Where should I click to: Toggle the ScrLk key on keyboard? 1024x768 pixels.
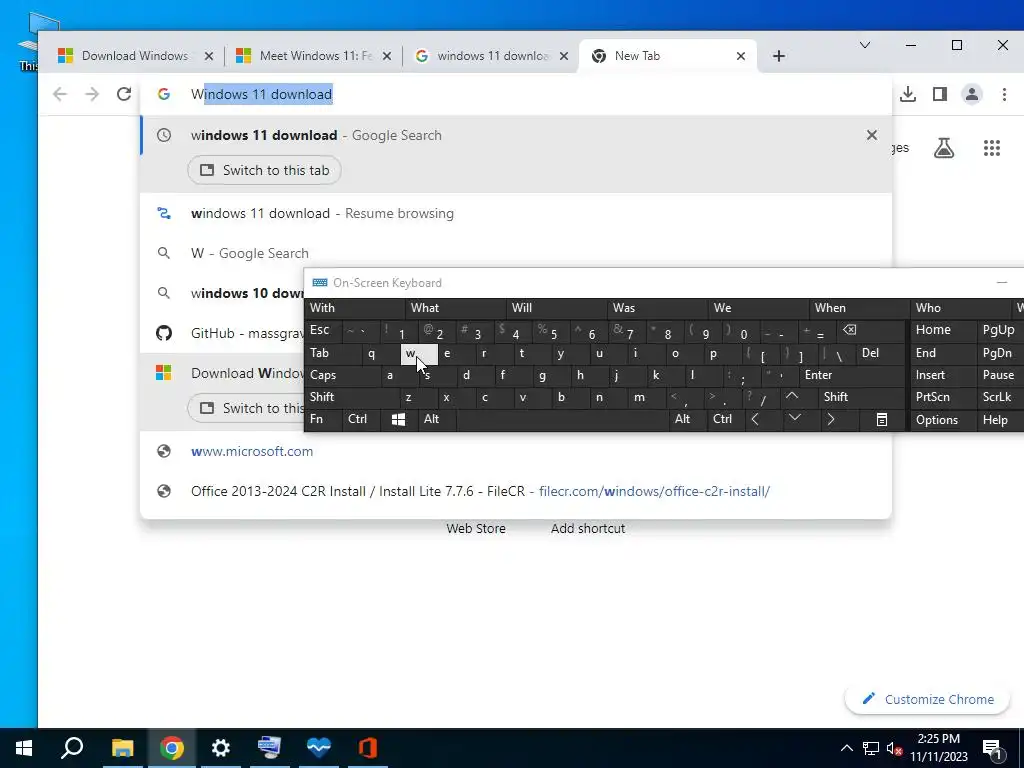[999, 397]
